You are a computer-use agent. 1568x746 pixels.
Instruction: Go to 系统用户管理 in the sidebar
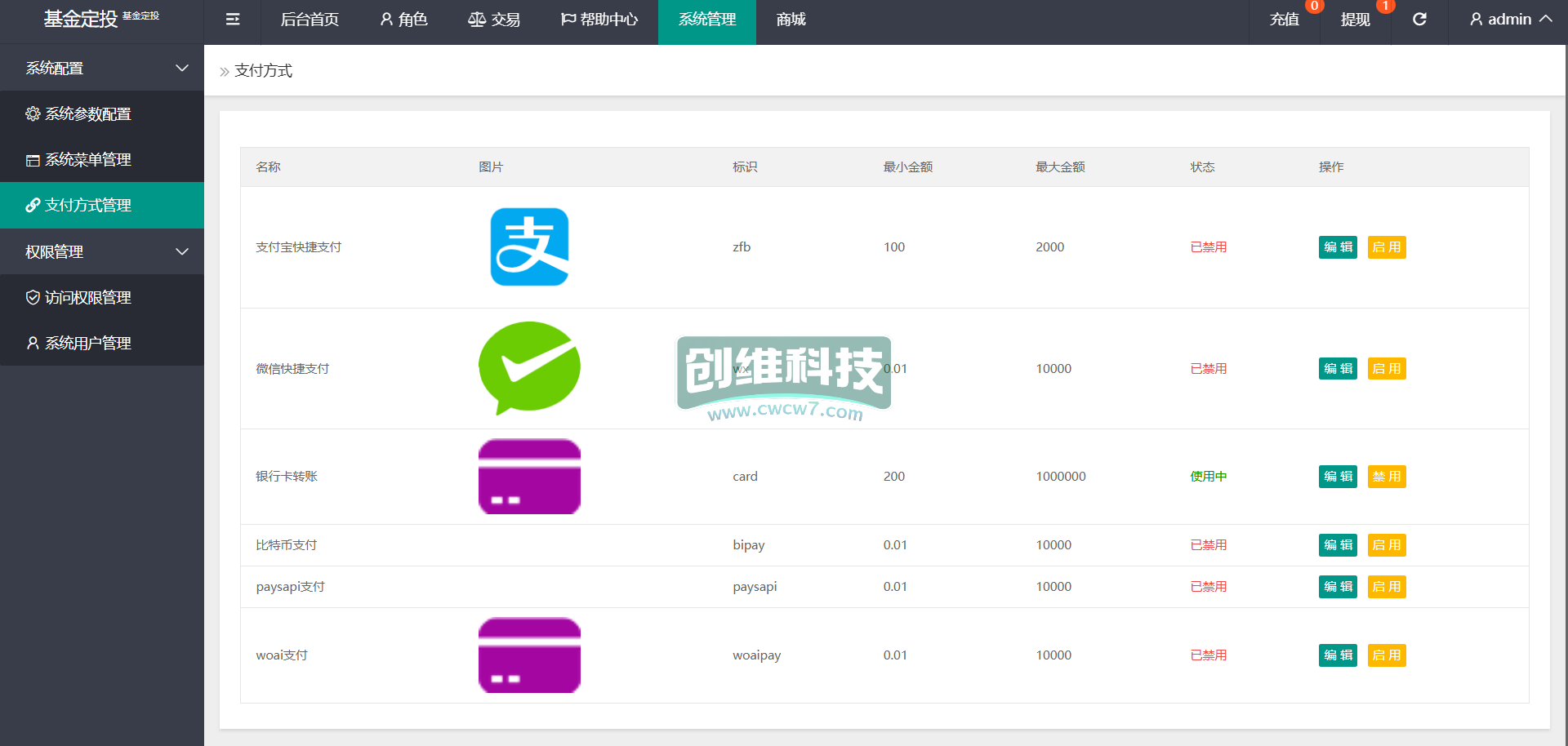pos(88,344)
